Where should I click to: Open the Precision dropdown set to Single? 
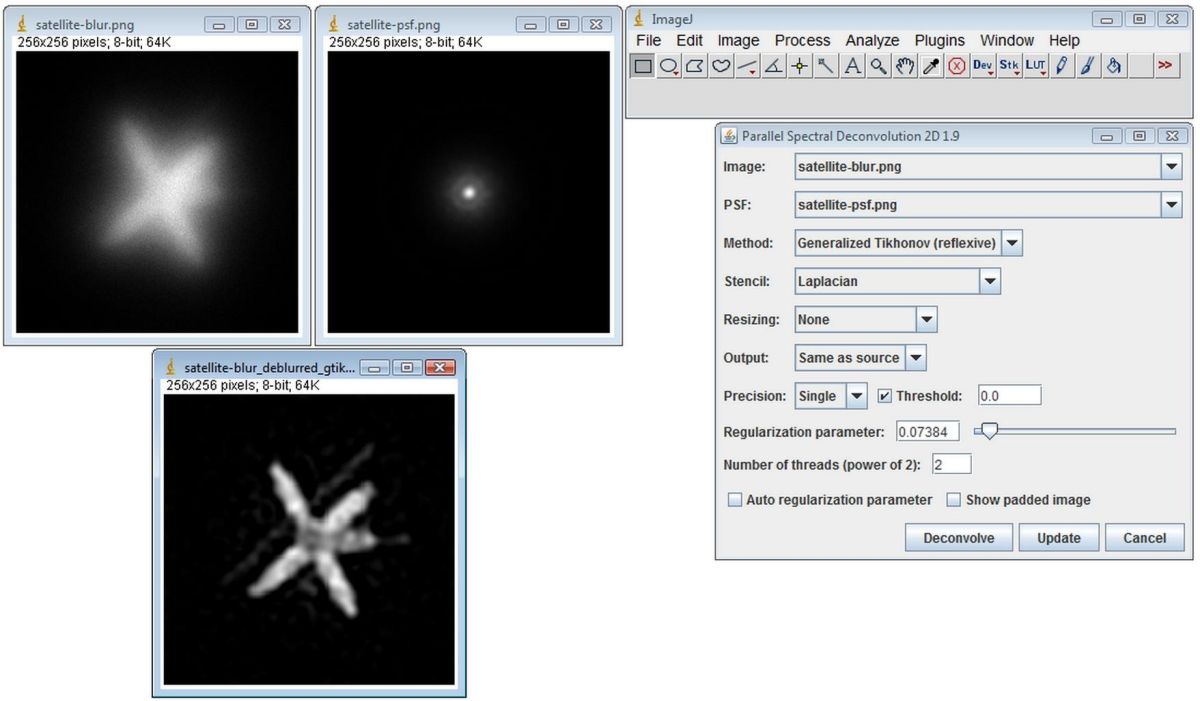point(830,396)
